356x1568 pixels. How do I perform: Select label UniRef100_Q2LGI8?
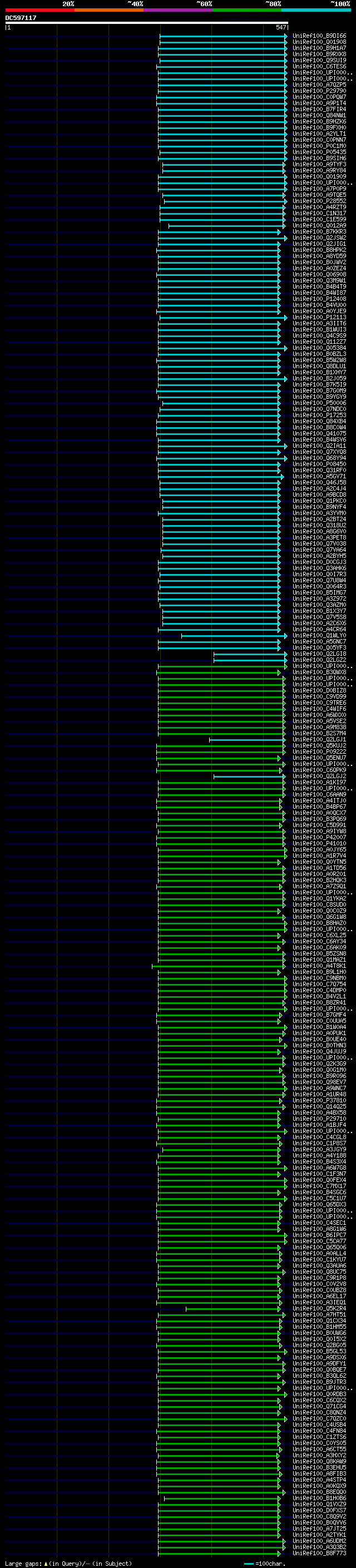point(319,654)
